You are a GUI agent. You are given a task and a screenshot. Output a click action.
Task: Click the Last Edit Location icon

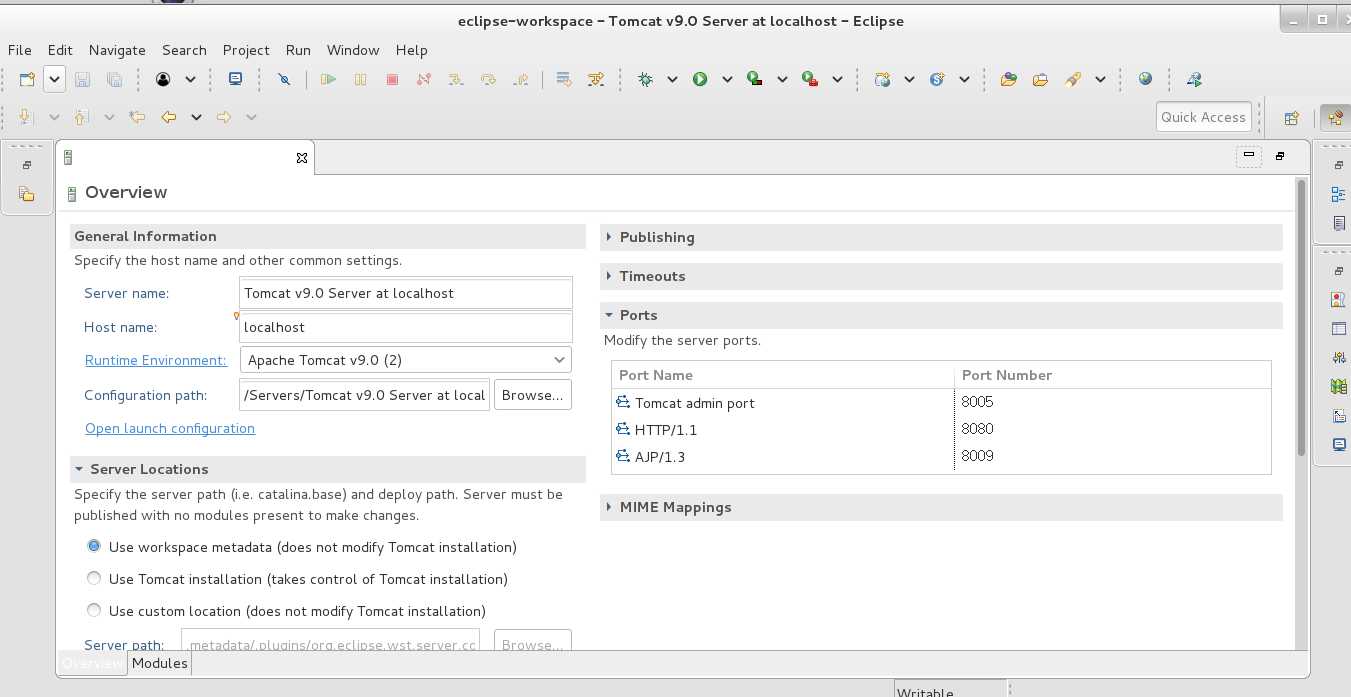(x=137, y=117)
